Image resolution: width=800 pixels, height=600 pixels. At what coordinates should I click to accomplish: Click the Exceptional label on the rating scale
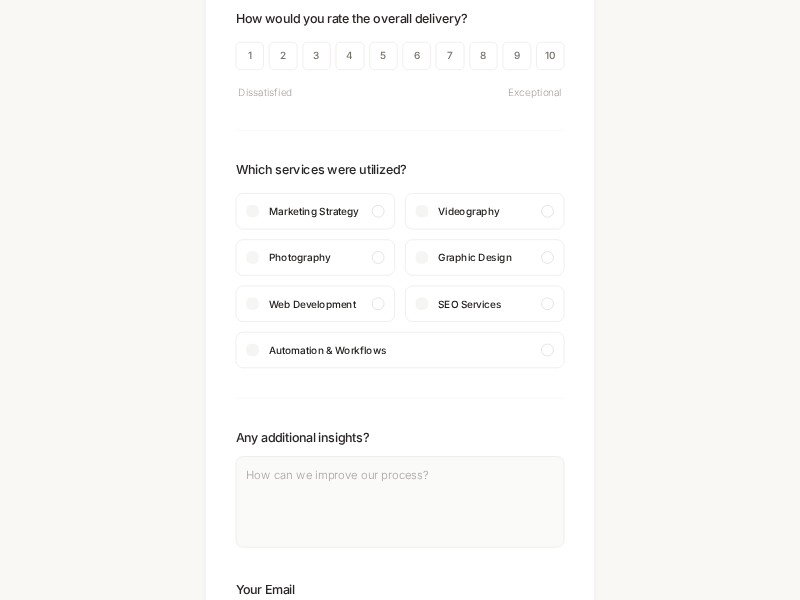point(535,92)
